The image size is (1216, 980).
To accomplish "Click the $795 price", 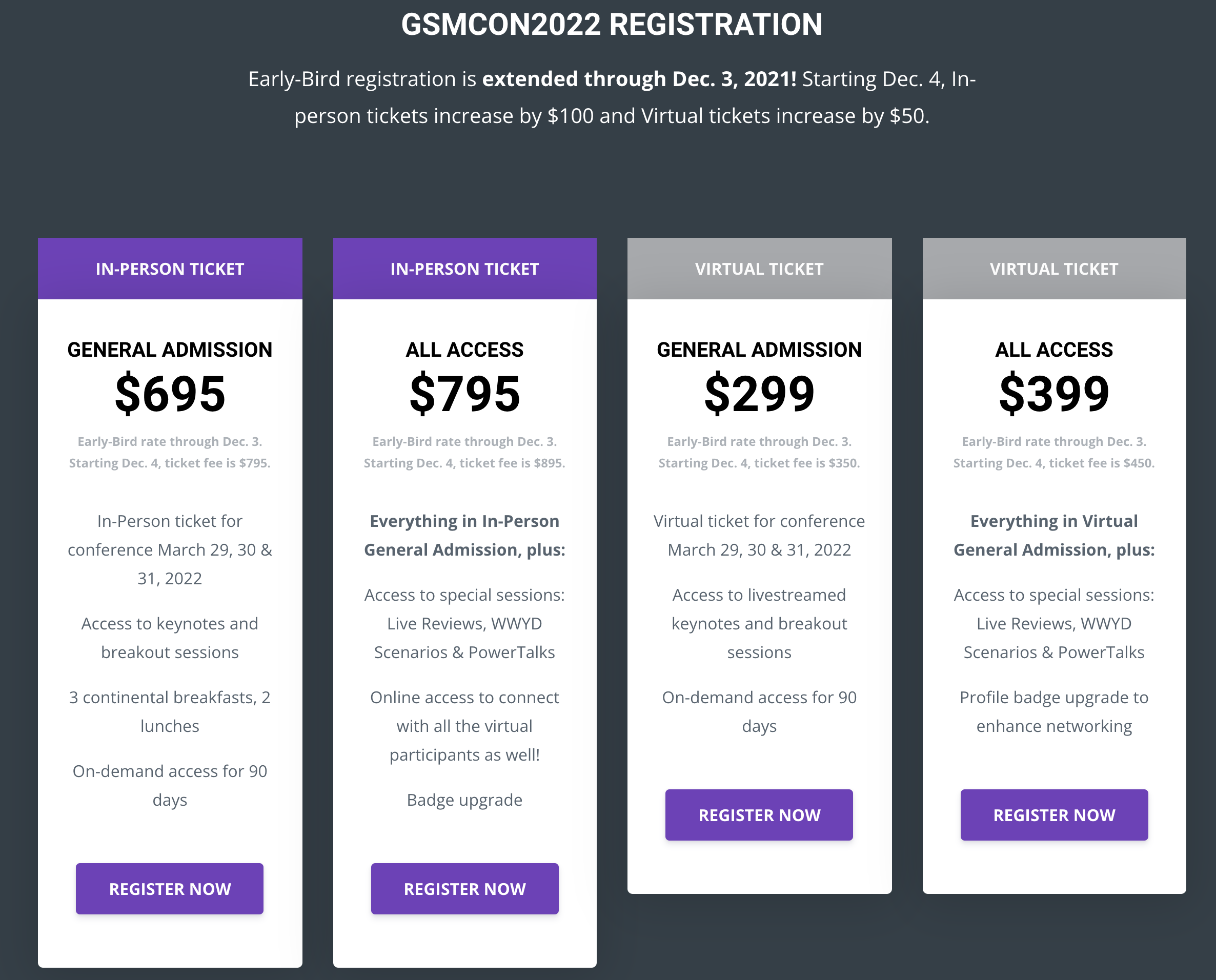I will [x=464, y=394].
